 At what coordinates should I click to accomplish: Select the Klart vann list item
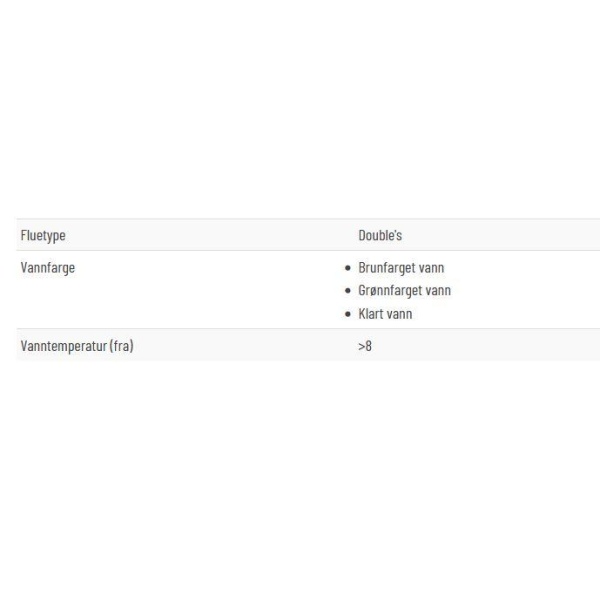(385, 314)
